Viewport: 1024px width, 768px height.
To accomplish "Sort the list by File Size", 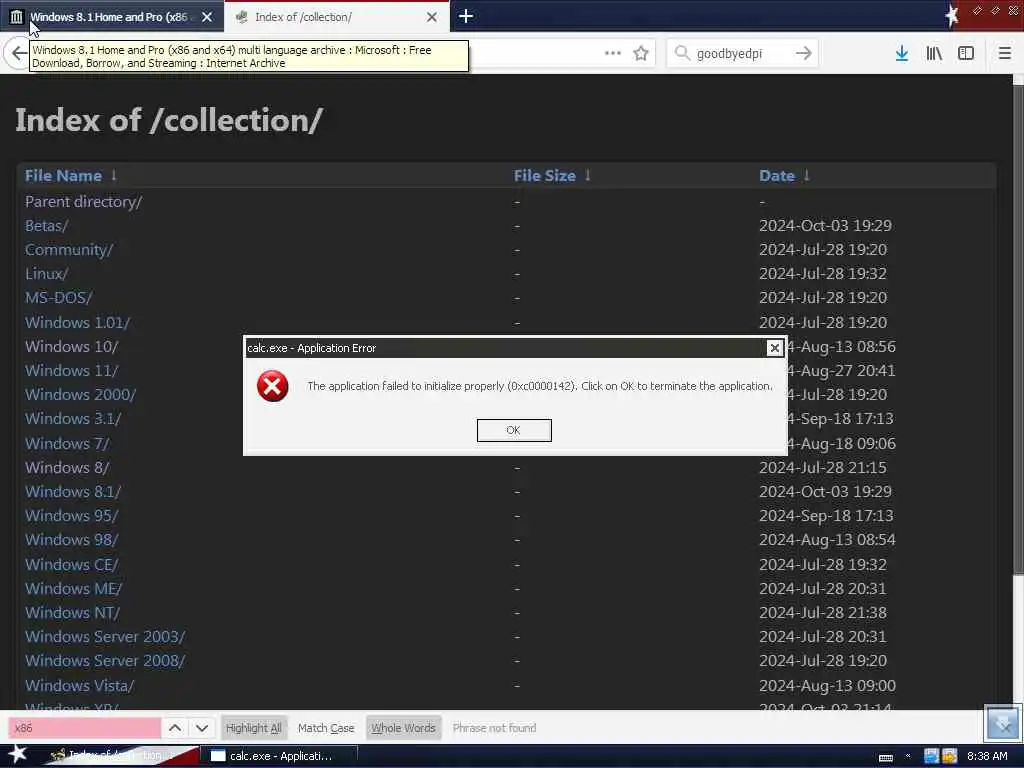I will [545, 176].
